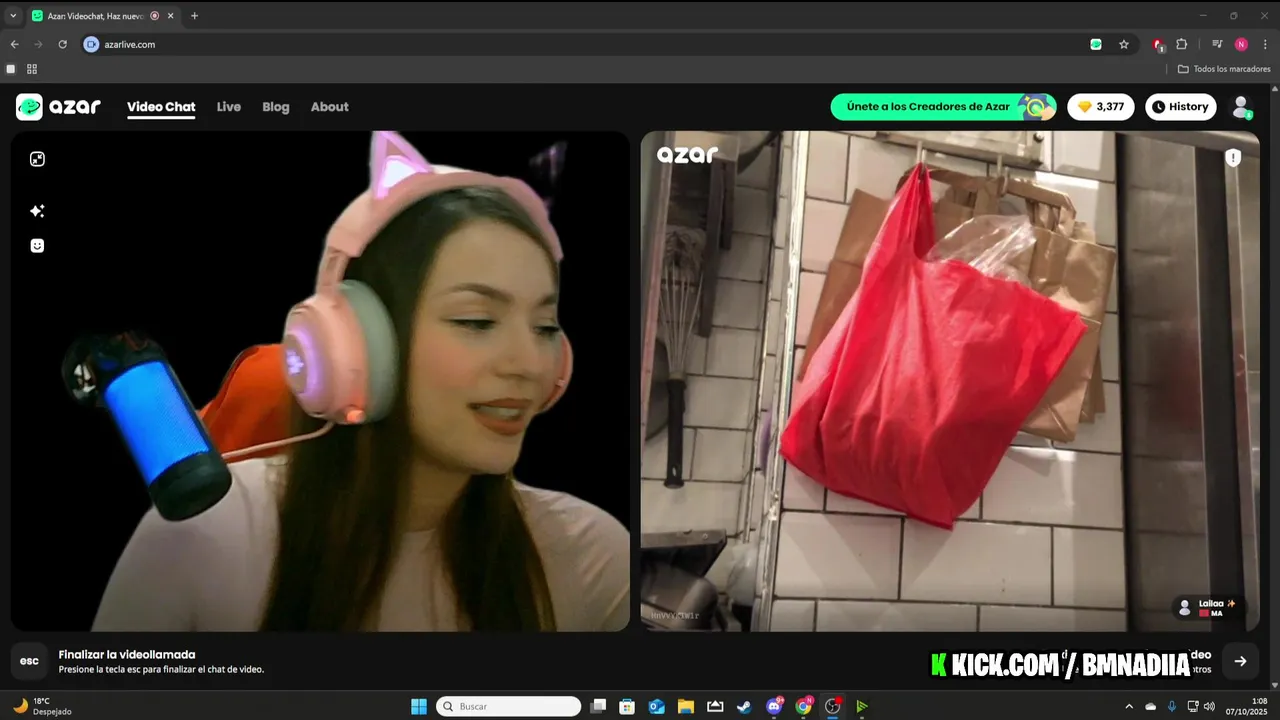1280x720 pixels.
Task: Open OBS Studio from taskbar
Action: point(833,706)
